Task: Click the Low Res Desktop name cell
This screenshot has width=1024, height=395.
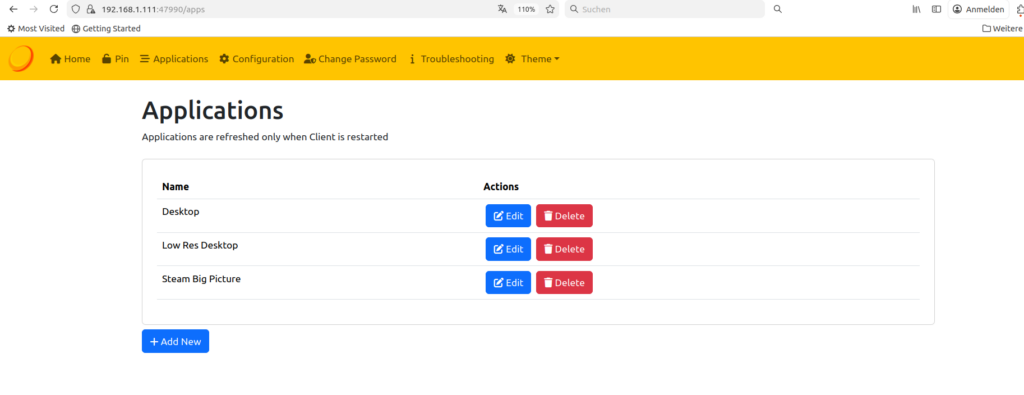Action: (200, 245)
